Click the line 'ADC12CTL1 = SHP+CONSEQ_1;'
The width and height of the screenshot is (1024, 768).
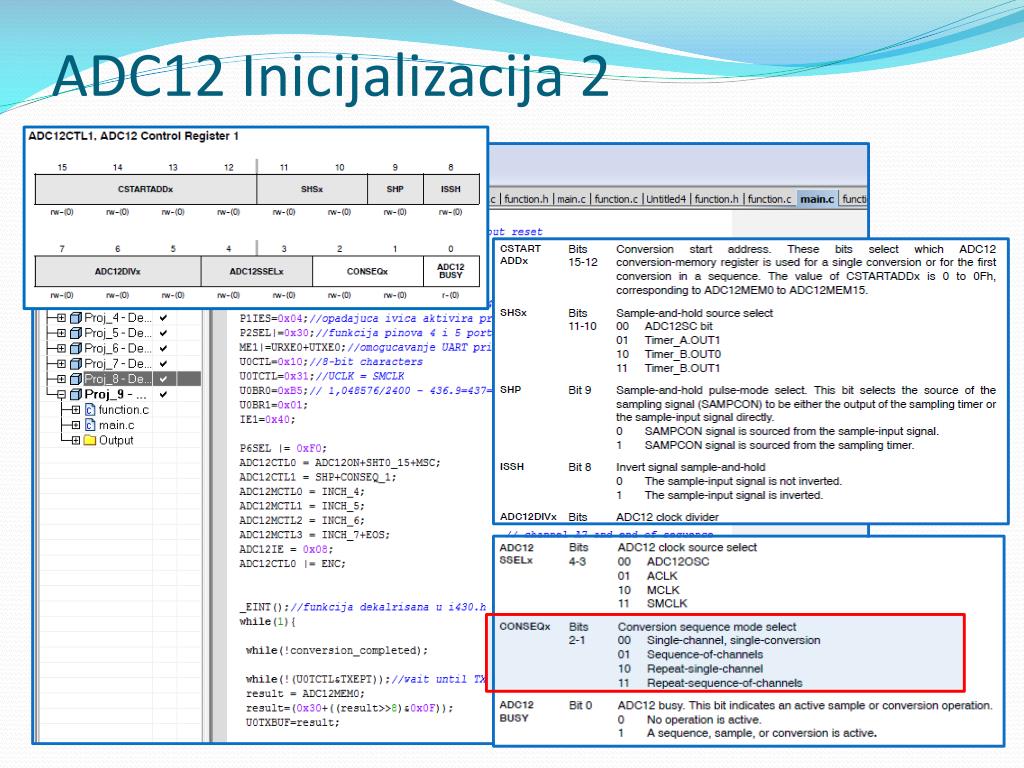coord(317,477)
